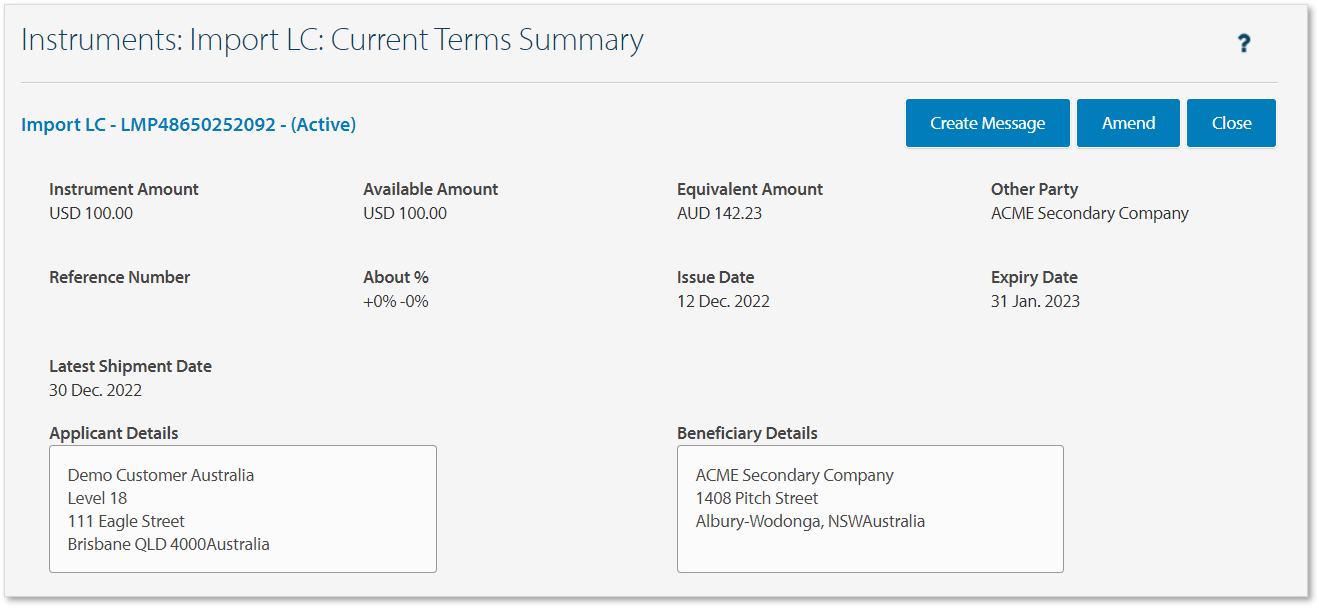The image size is (1319, 608).
Task: Click Other Party ACME Secondary Company text
Action: click(1089, 213)
